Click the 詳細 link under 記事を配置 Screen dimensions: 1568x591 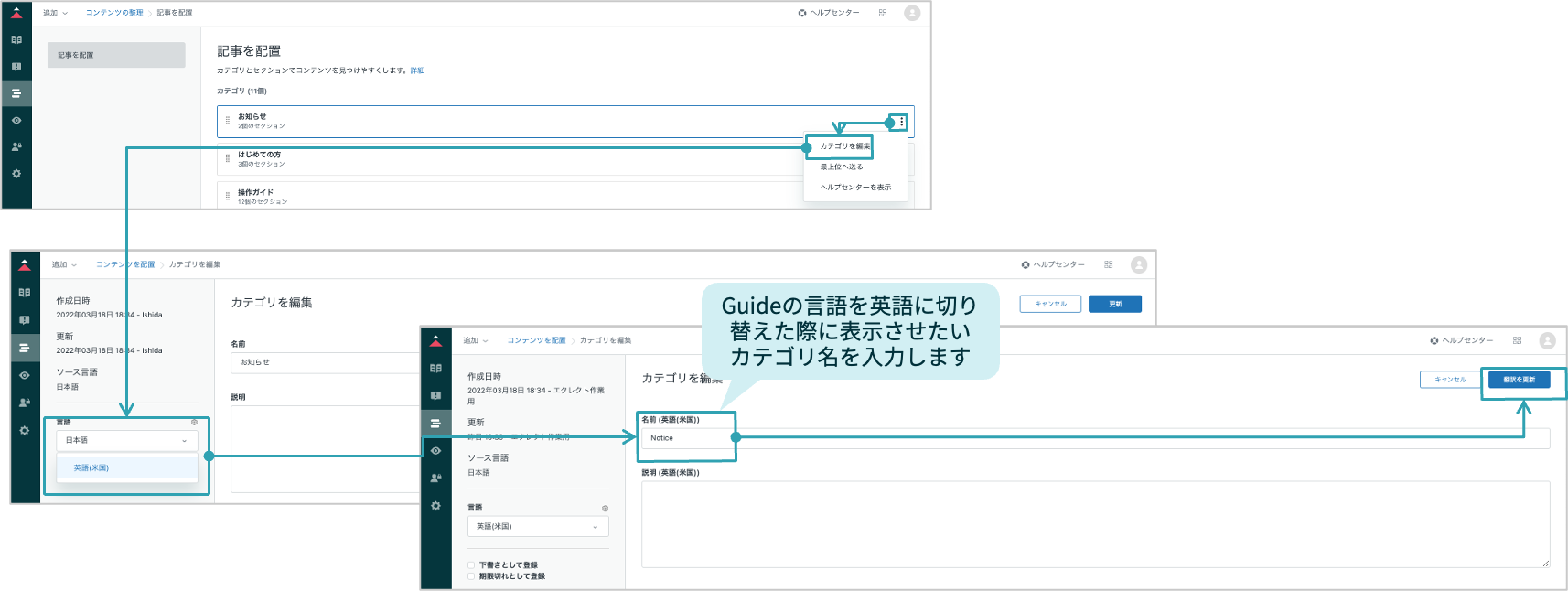417,70
